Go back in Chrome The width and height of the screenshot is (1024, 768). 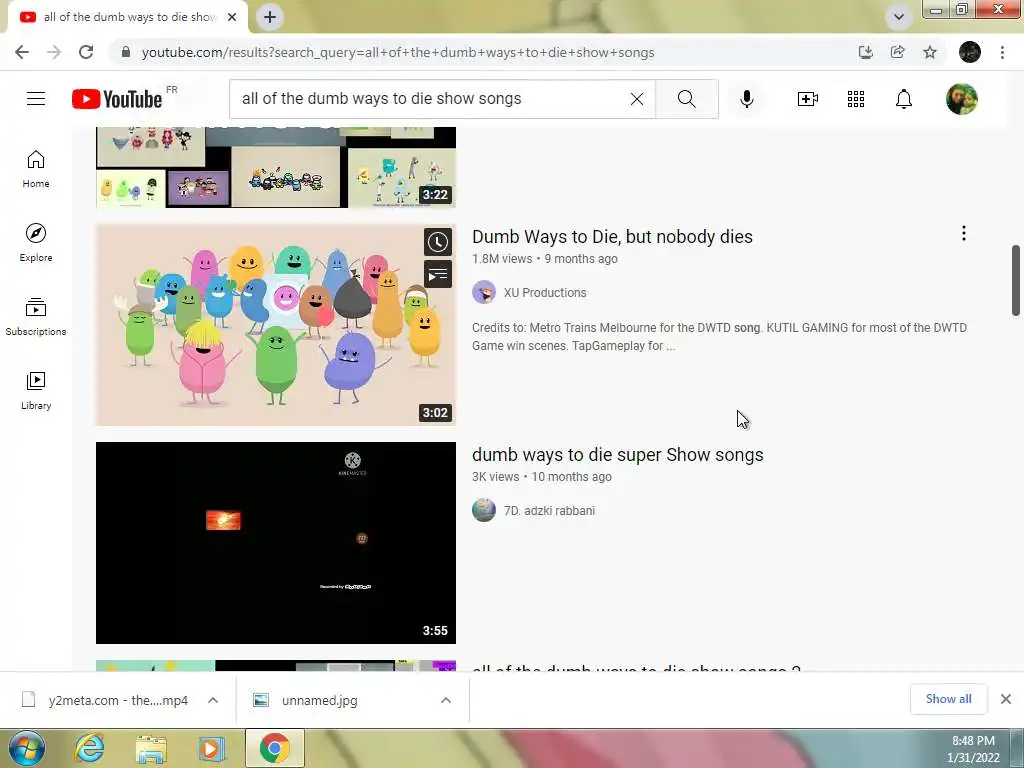22,52
